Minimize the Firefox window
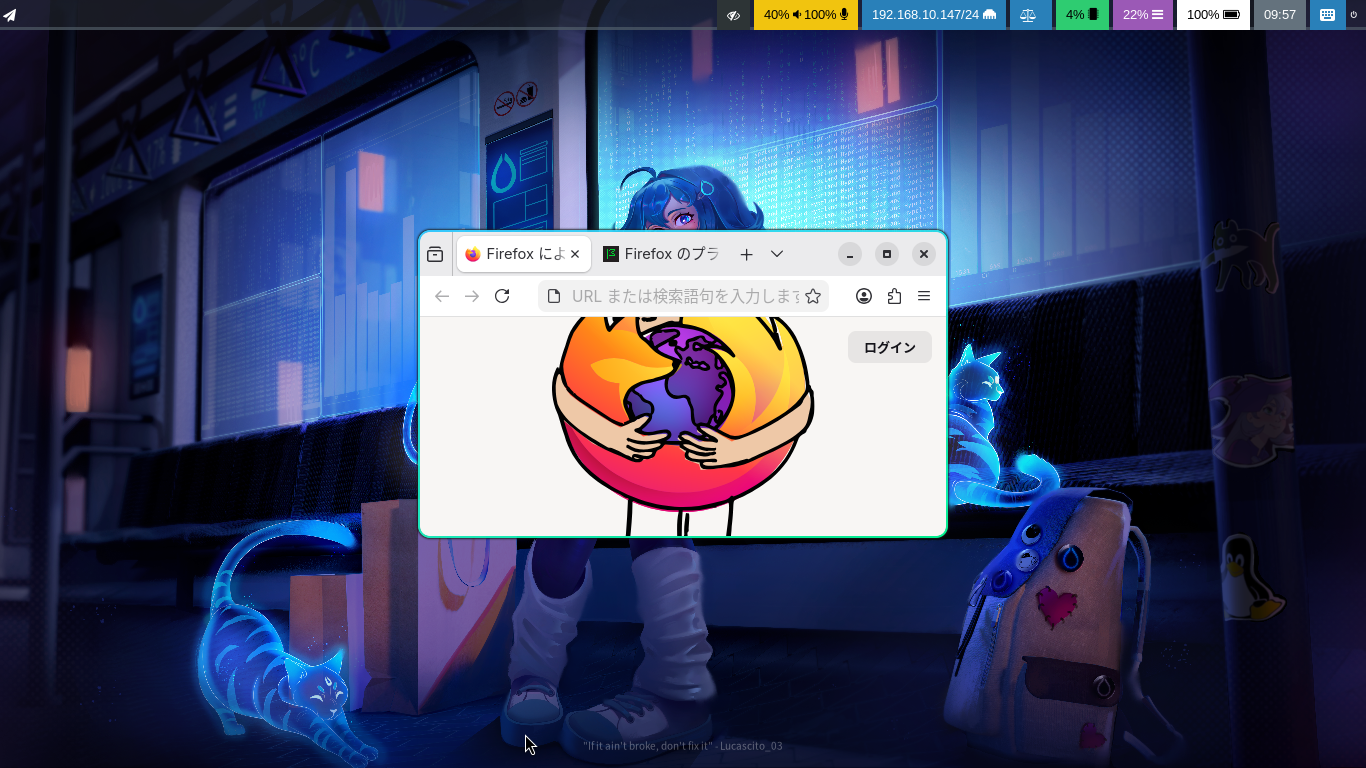Screen dimensions: 1366x768 [850, 254]
